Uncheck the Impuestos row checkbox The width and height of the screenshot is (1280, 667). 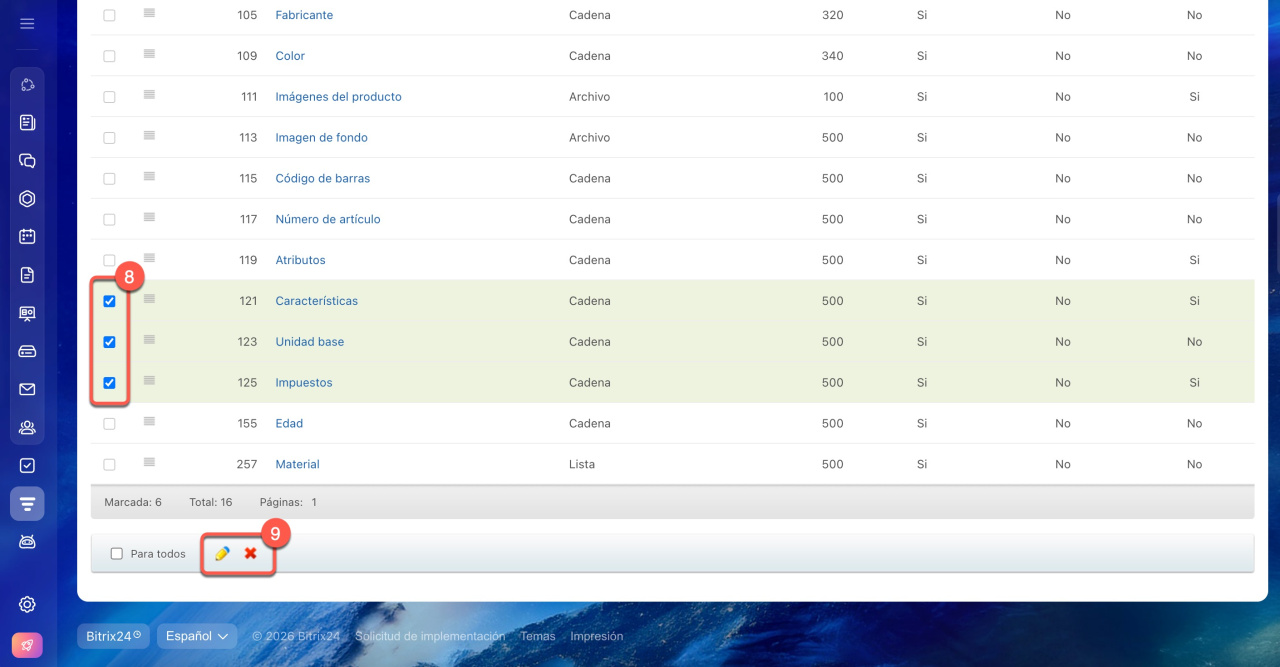tap(110, 383)
